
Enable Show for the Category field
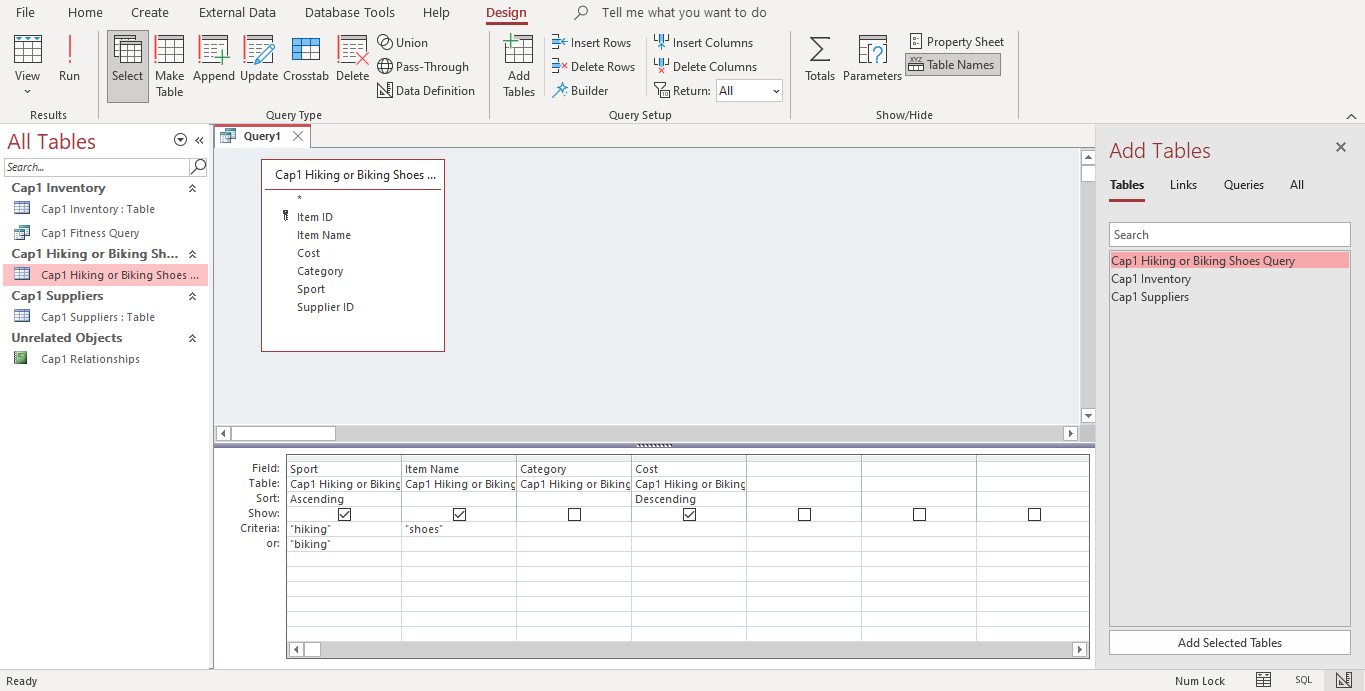[x=574, y=514]
